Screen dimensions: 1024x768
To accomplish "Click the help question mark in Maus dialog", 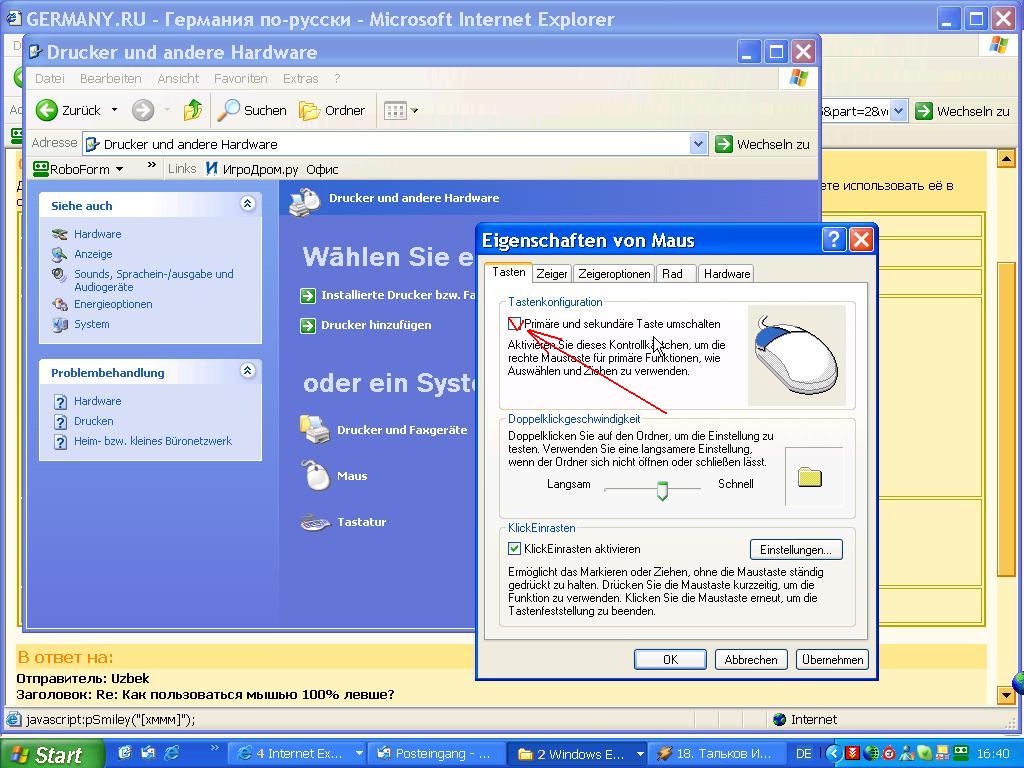I will pyautogui.click(x=833, y=240).
